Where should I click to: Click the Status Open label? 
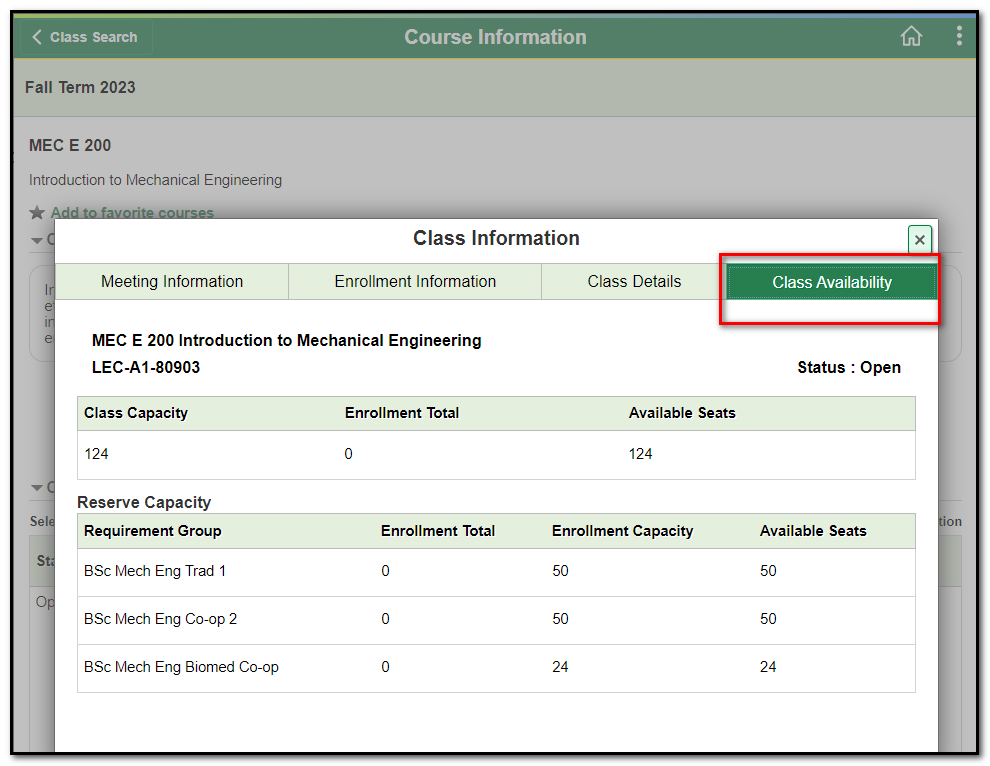pyautogui.click(x=848, y=367)
